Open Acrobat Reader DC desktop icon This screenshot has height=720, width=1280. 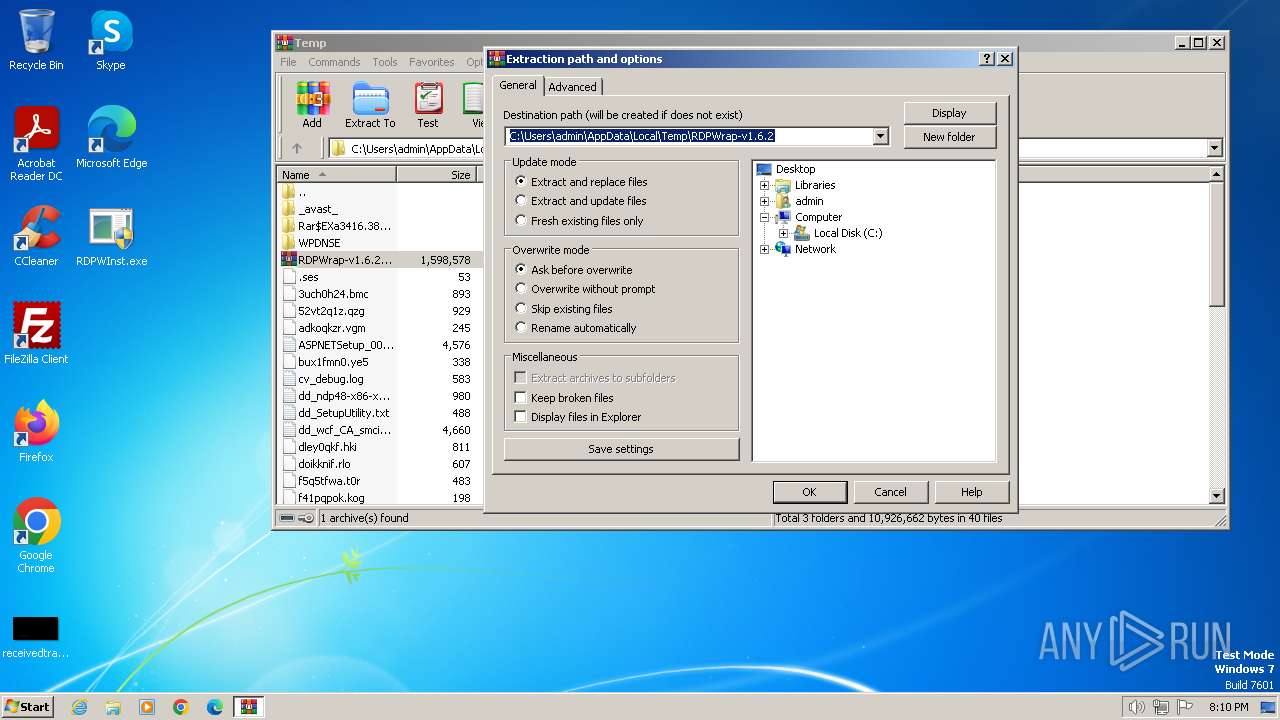pos(36,145)
